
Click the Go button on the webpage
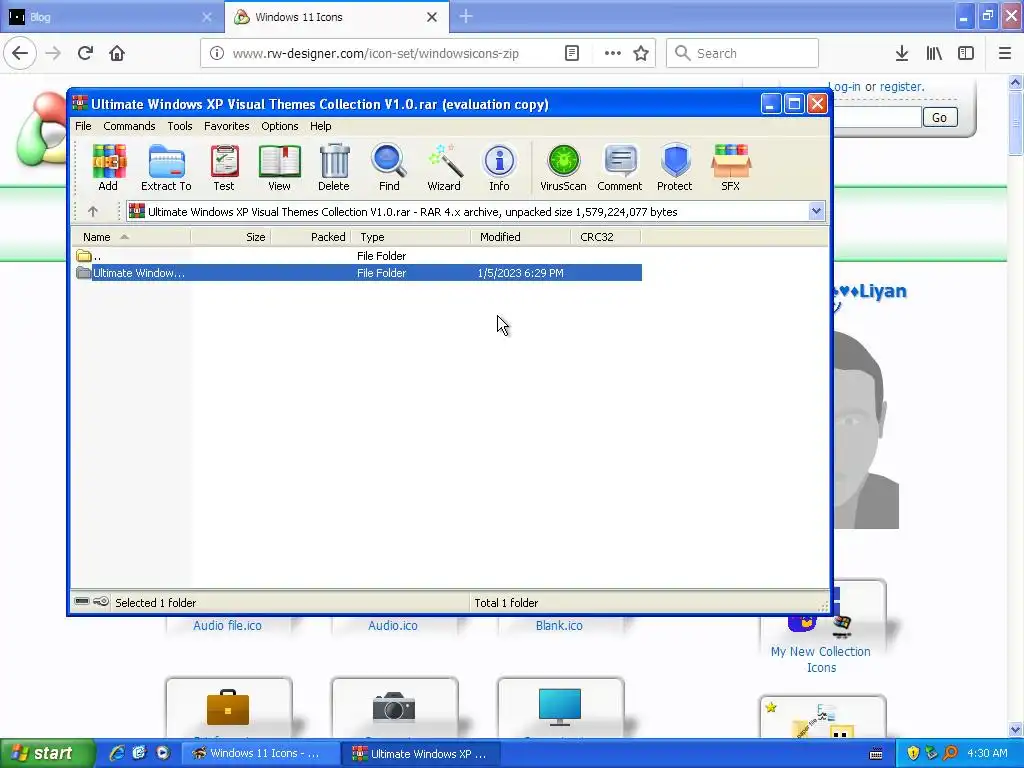point(940,118)
